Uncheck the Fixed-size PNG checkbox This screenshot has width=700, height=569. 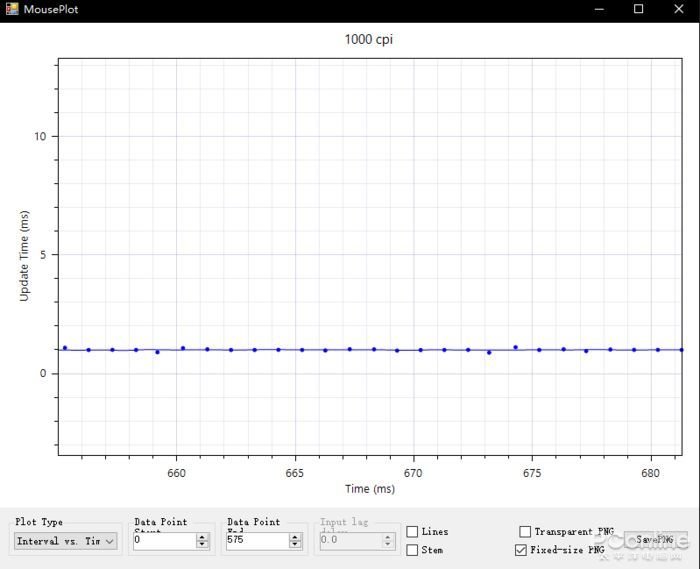pyautogui.click(x=521, y=550)
